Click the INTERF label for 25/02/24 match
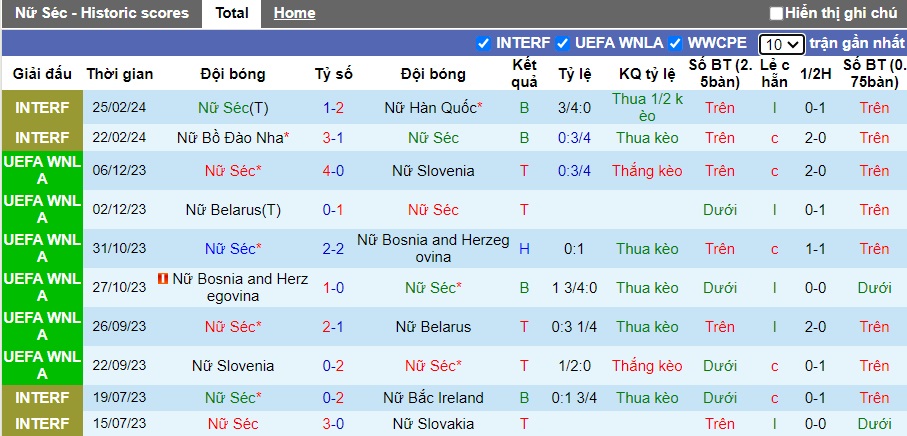The height and width of the screenshot is (436, 907). [42, 107]
